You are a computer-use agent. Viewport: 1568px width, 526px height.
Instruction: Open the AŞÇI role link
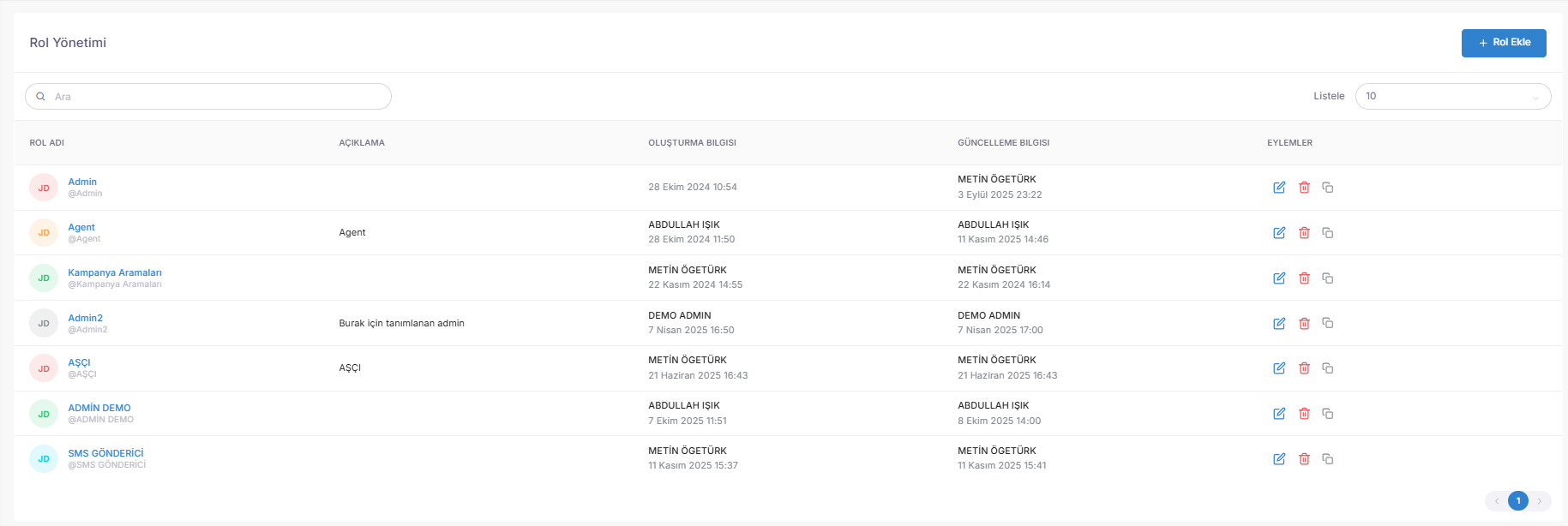(x=79, y=362)
